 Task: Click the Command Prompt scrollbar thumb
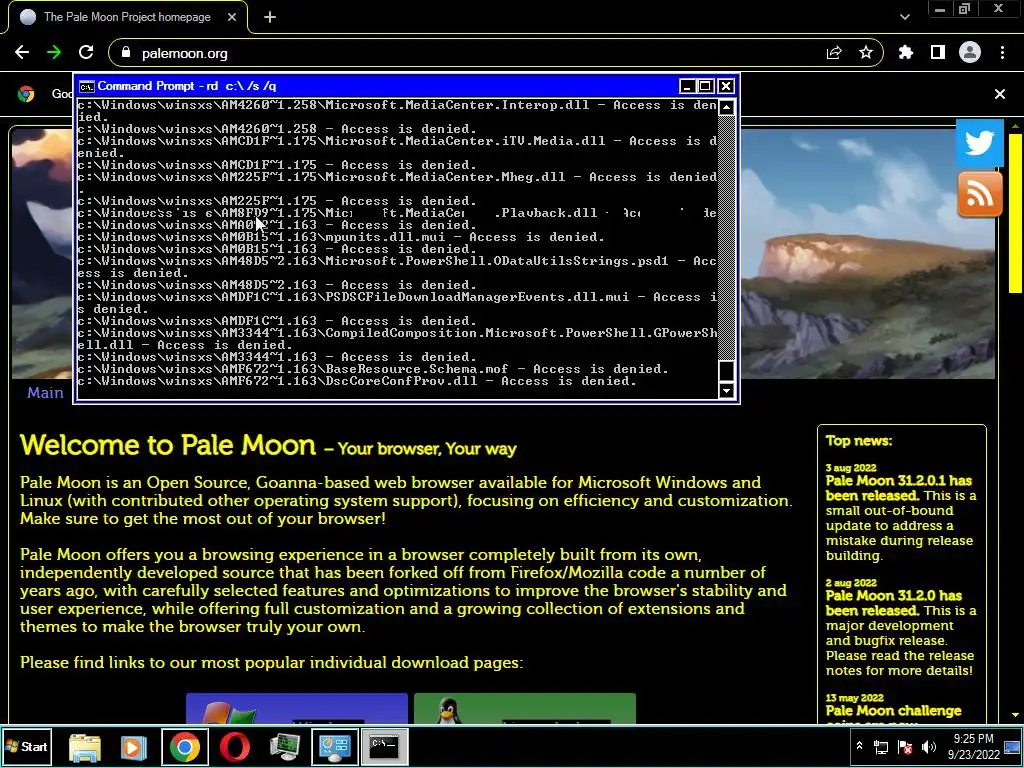point(726,370)
